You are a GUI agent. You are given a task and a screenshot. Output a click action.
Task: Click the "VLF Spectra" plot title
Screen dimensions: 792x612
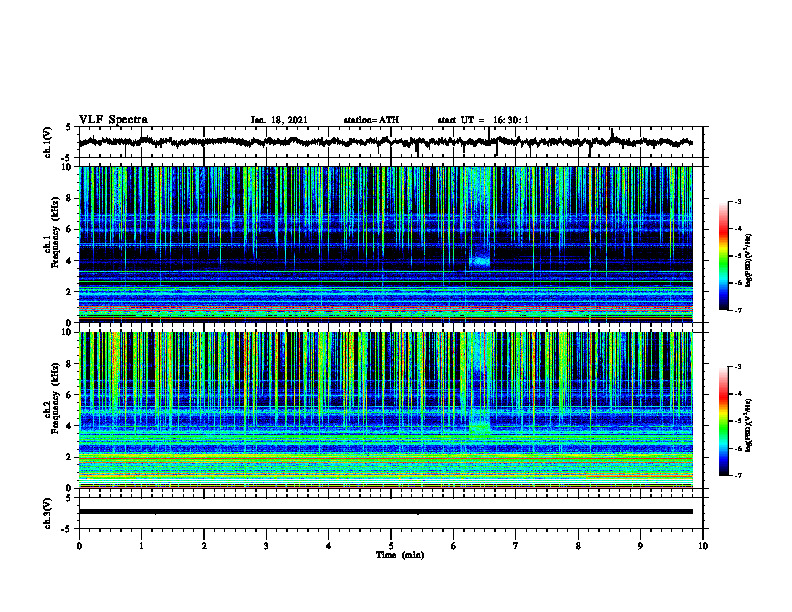coord(113,119)
